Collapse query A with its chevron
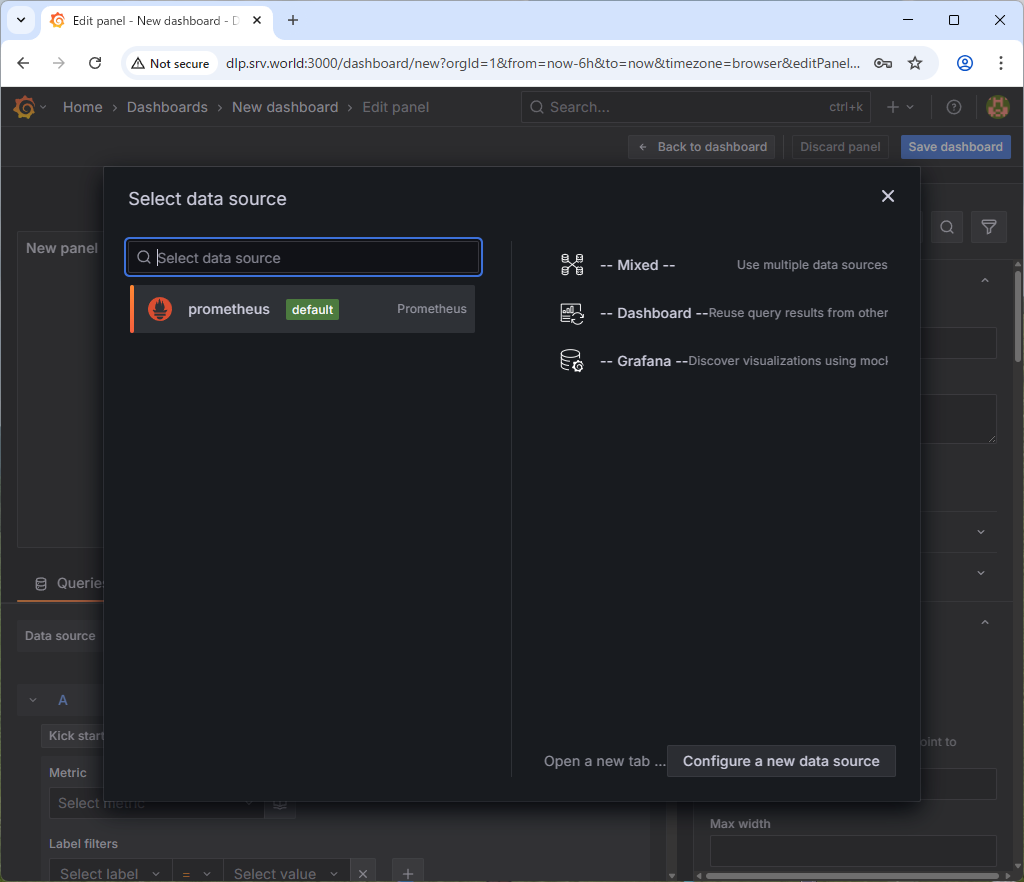This screenshot has width=1024, height=882. pyautogui.click(x=33, y=700)
